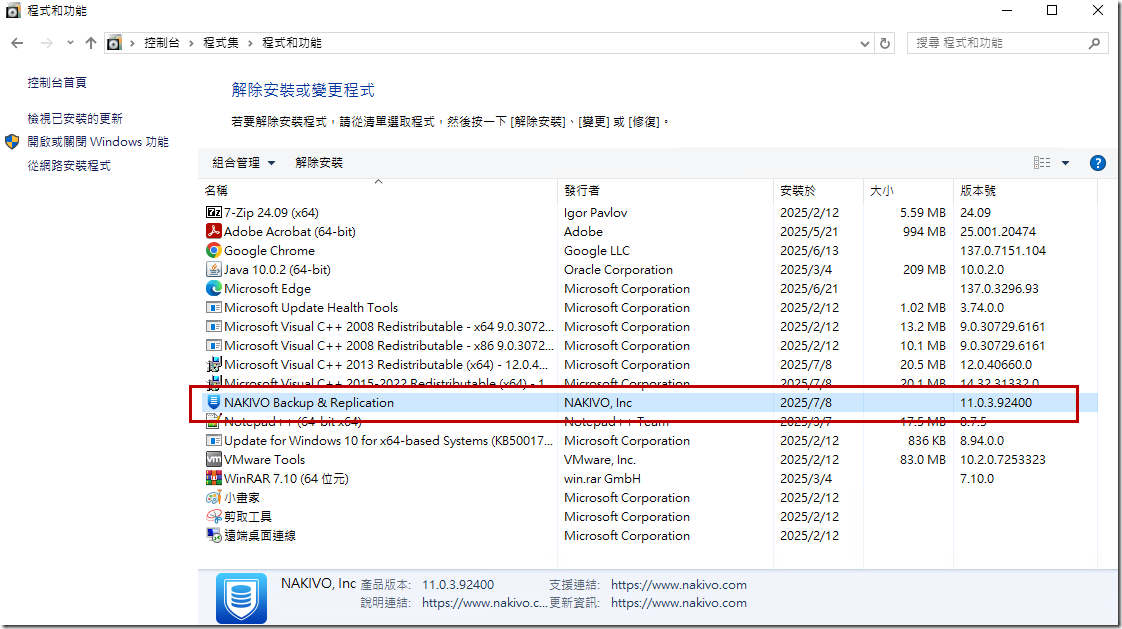The image size is (1122, 629).
Task: Open the recent locations dropdown chevron
Action: coord(70,43)
